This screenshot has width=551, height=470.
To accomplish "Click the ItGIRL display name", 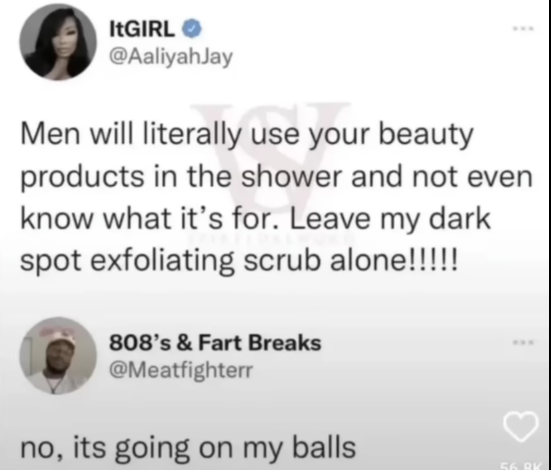I will pyautogui.click(x=142, y=29).
